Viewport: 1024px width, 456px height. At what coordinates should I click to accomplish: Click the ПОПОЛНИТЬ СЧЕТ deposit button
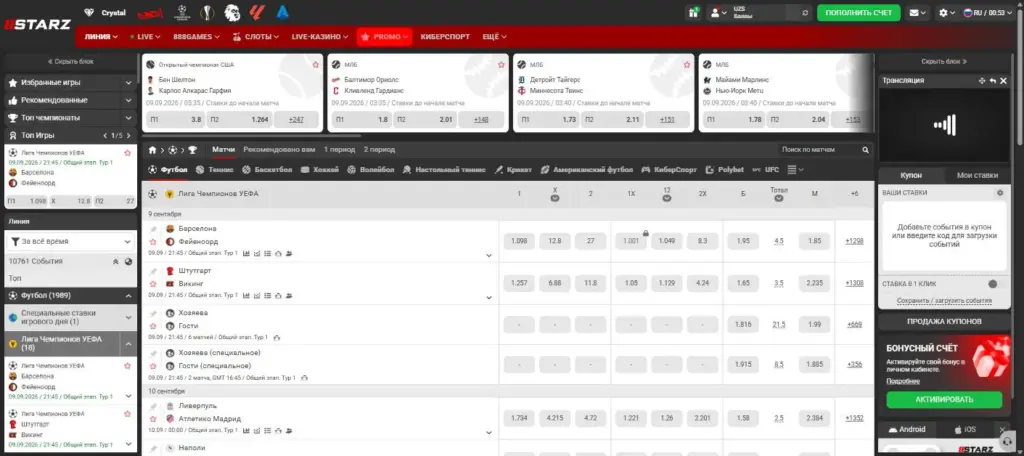click(858, 12)
